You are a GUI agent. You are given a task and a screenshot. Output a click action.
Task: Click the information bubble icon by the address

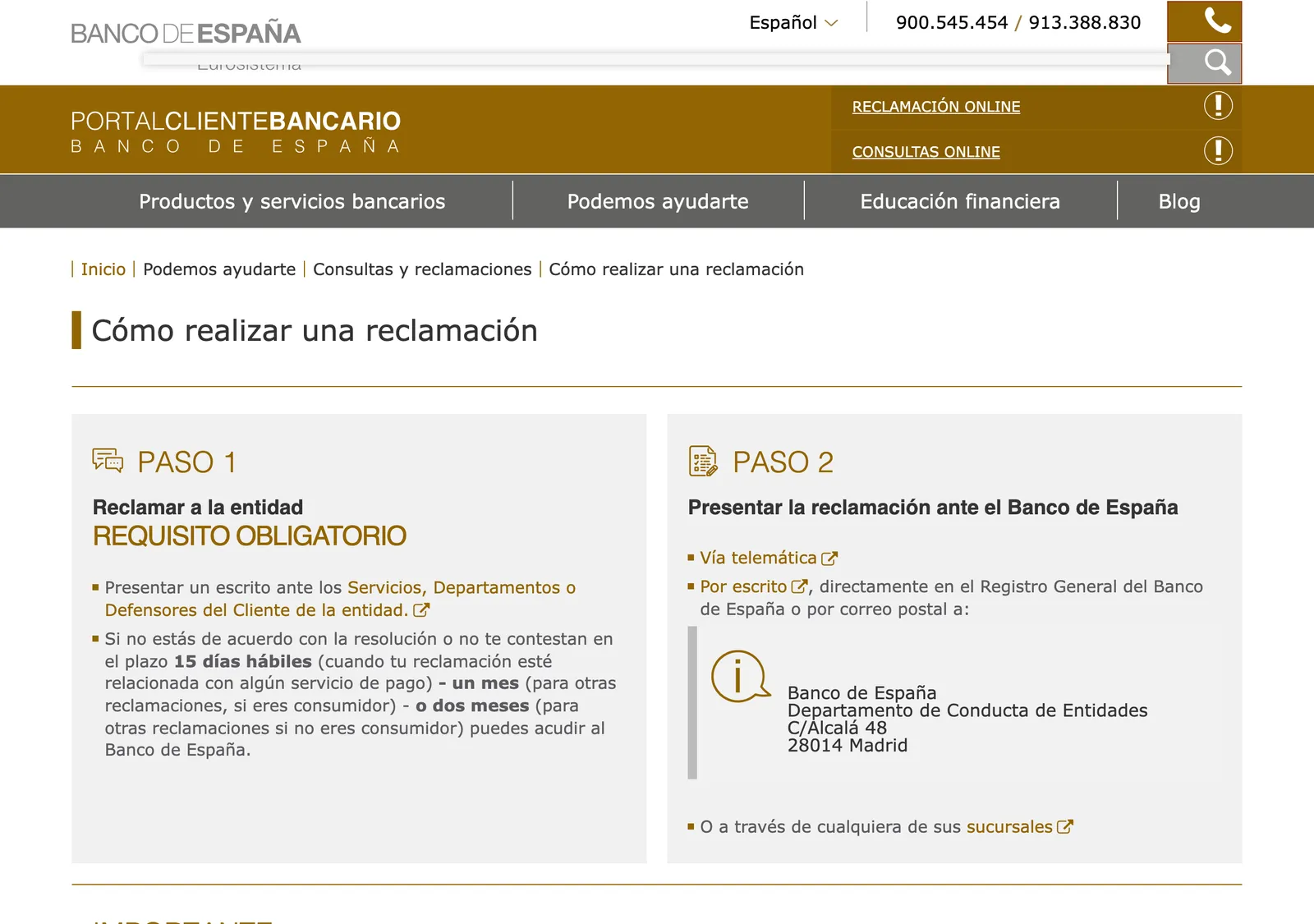[x=740, y=677]
